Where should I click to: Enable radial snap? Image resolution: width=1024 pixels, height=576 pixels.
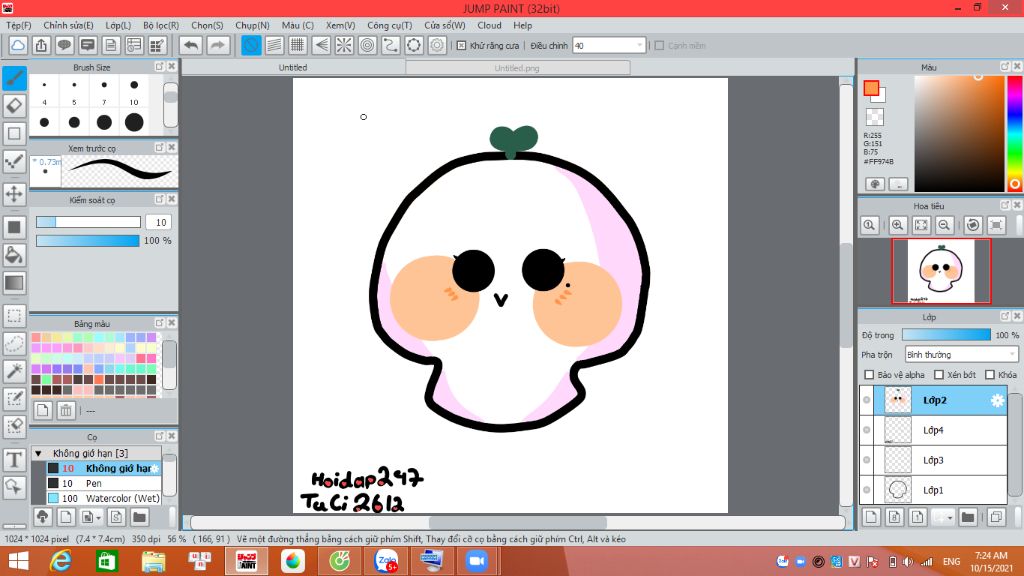click(344, 45)
